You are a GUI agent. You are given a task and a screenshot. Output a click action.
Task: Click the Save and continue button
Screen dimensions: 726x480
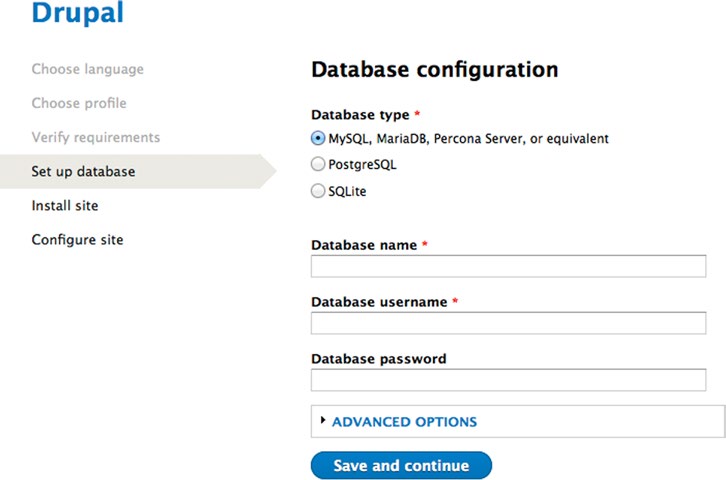point(401,465)
